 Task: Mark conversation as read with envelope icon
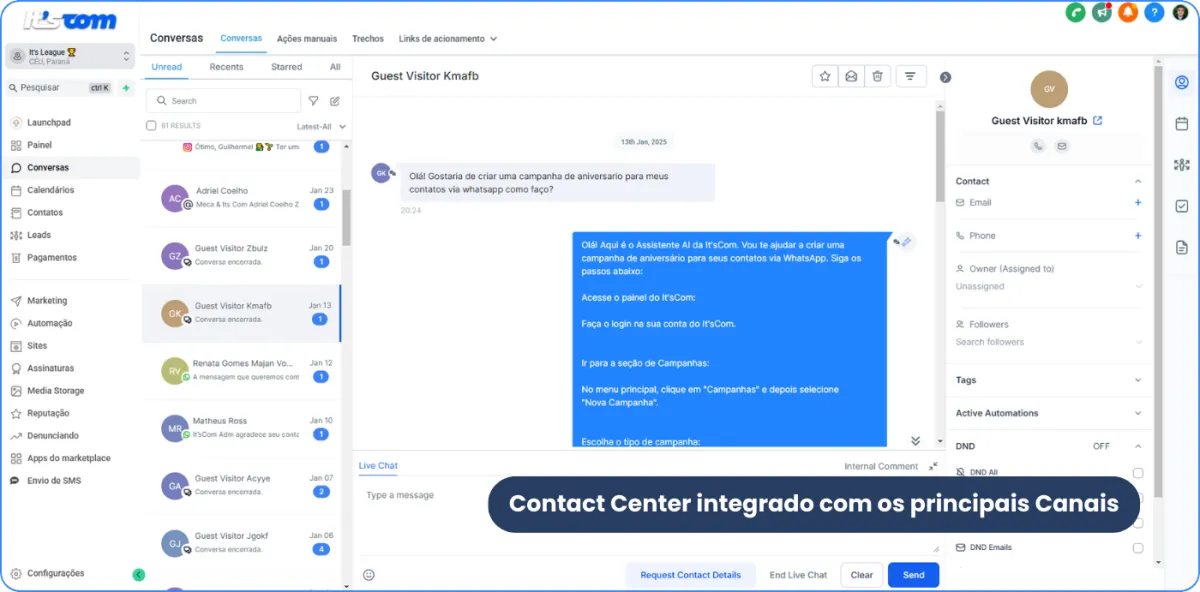click(x=851, y=76)
